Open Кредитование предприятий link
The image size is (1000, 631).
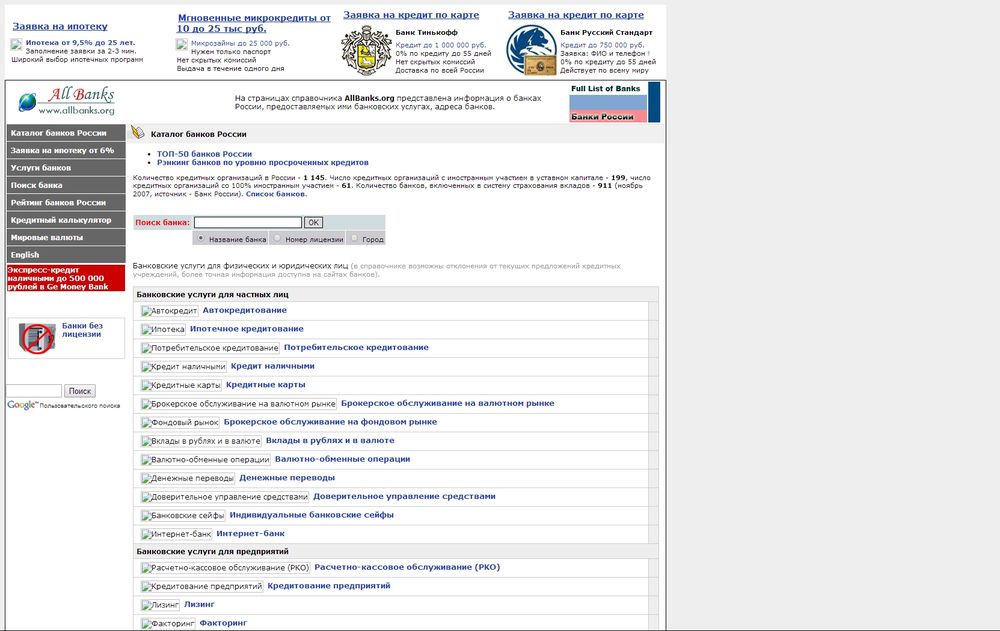[x=329, y=585]
